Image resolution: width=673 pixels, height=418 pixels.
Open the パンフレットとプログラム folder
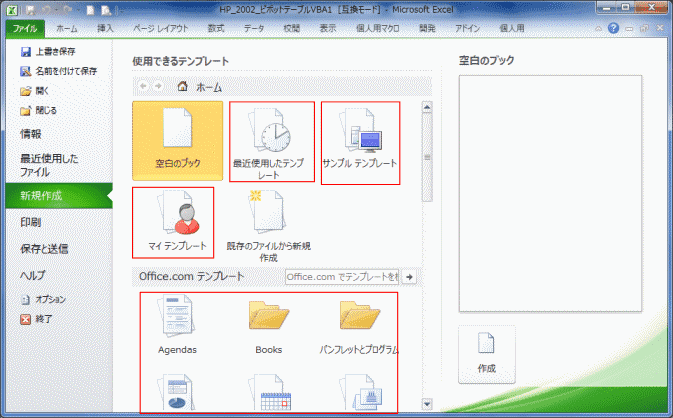tap(359, 327)
